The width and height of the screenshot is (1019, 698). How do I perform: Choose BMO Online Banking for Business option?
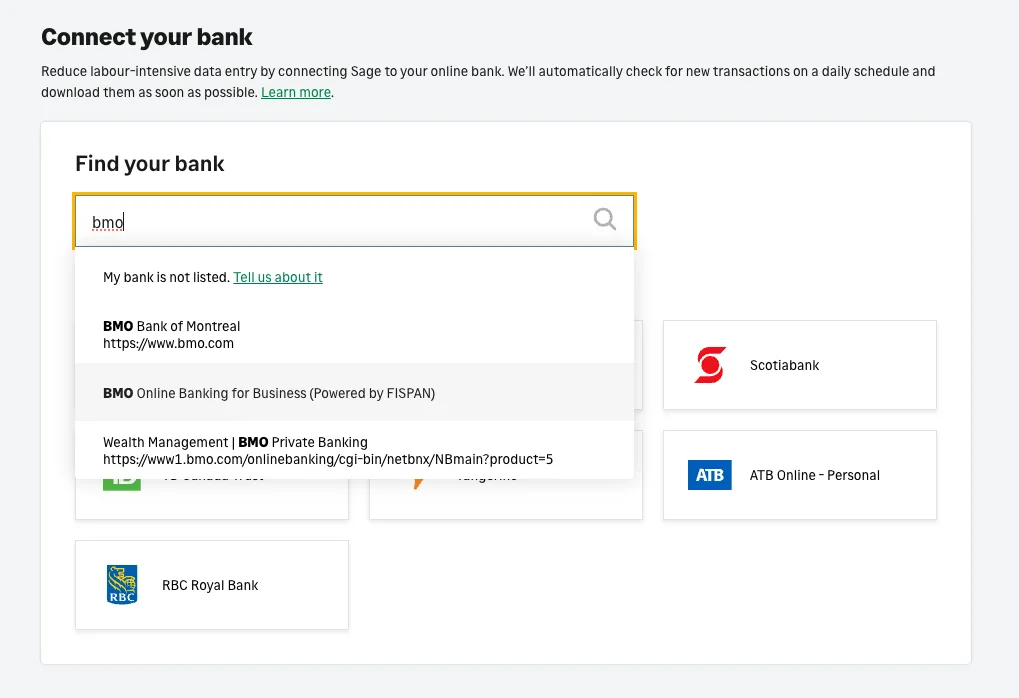(x=354, y=393)
